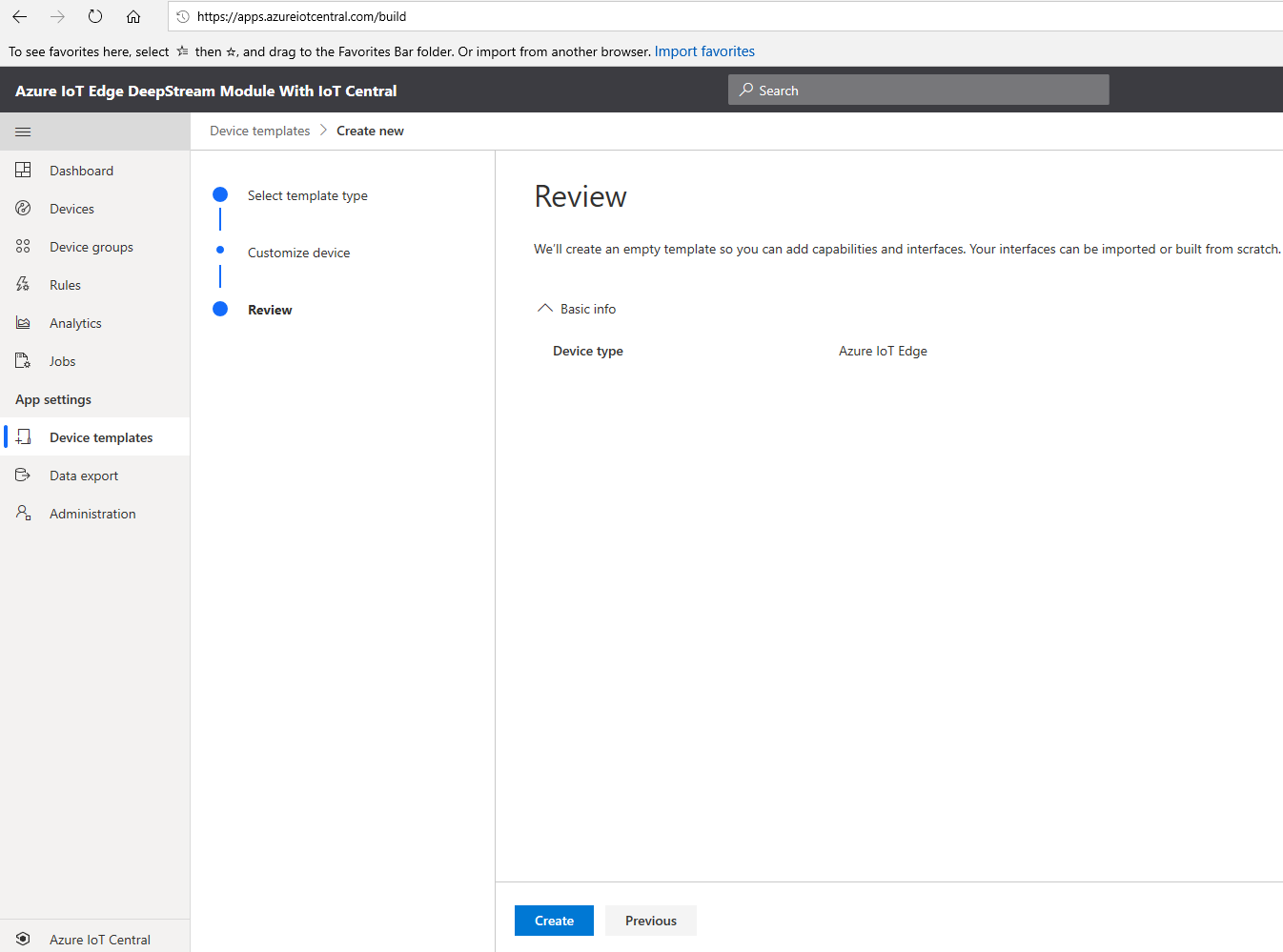Click the Basic info section title
The height and width of the screenshot is (952, 1283).
(588, 309)
